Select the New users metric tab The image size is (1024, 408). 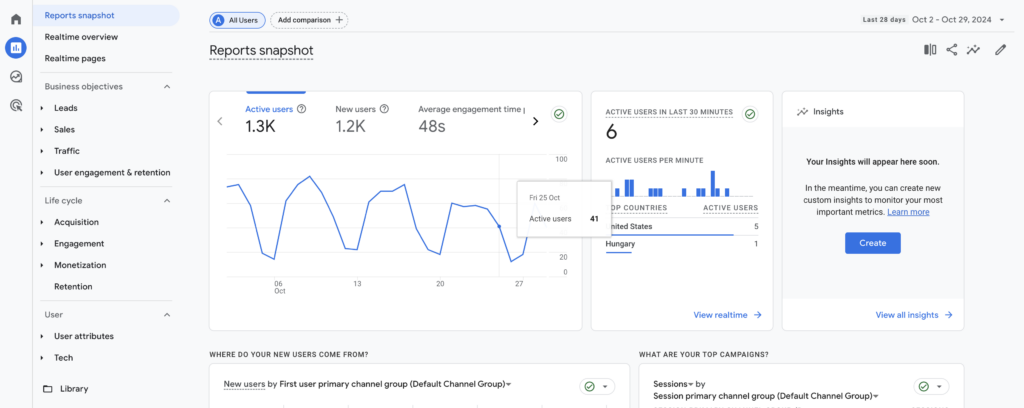point(362,118)
